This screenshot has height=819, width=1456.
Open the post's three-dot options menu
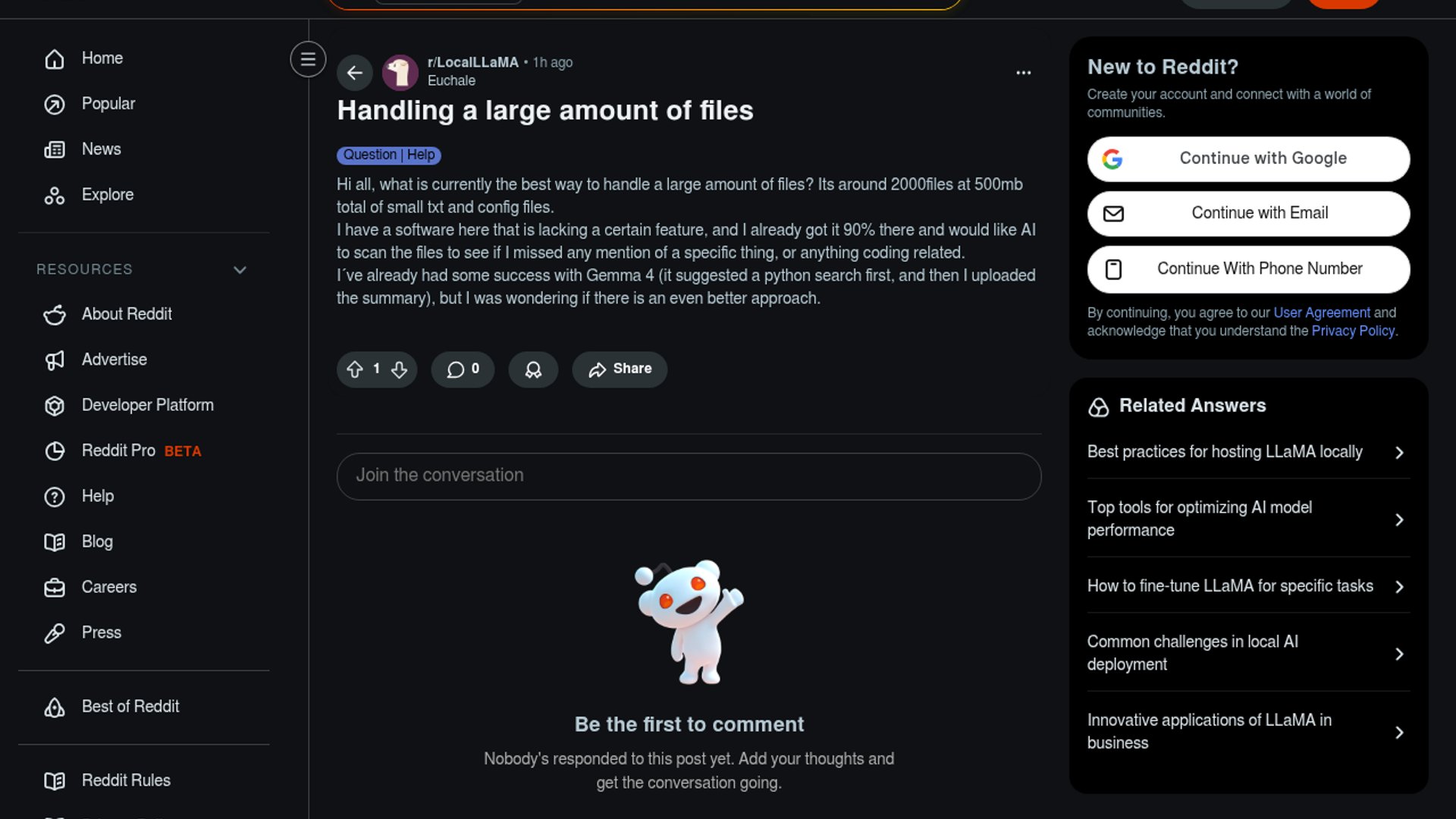(1023, 73)
